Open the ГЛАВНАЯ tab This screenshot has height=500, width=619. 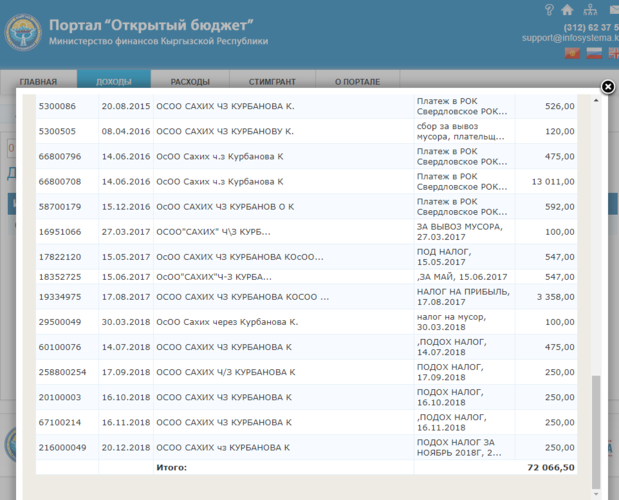[x=38, y=81]
